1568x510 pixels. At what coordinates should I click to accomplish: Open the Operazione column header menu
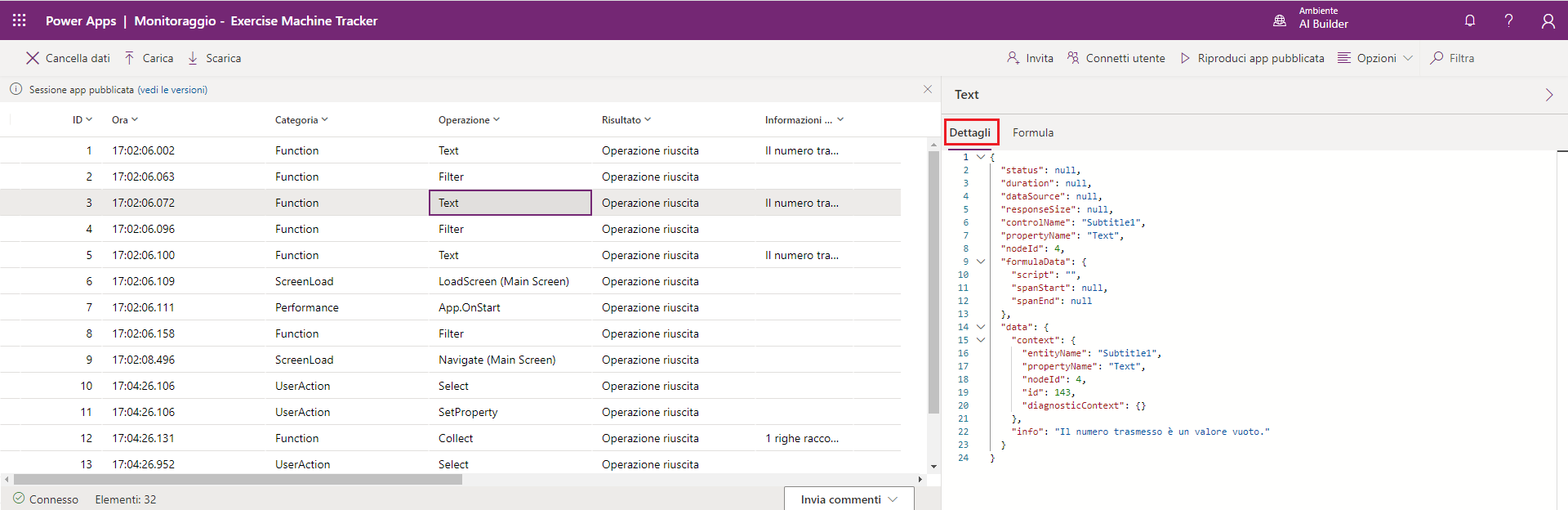(469, 120)
